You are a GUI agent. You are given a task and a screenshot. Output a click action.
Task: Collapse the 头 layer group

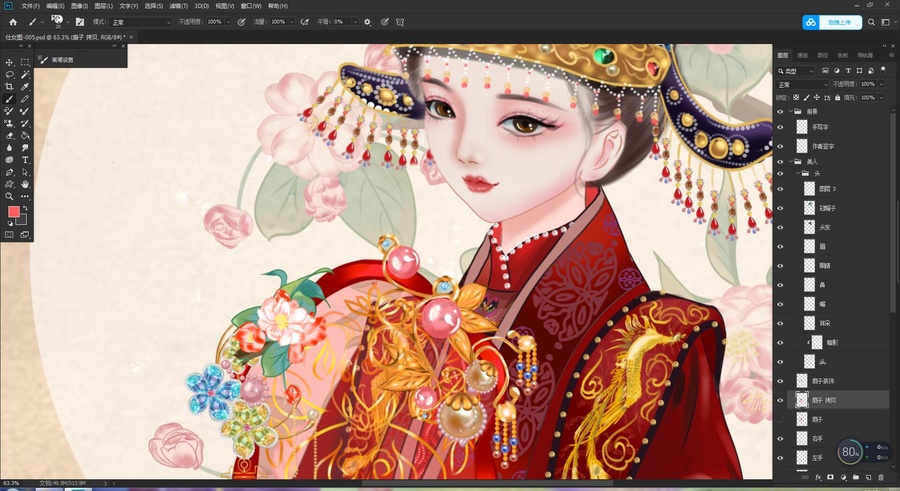click(797, 173)
